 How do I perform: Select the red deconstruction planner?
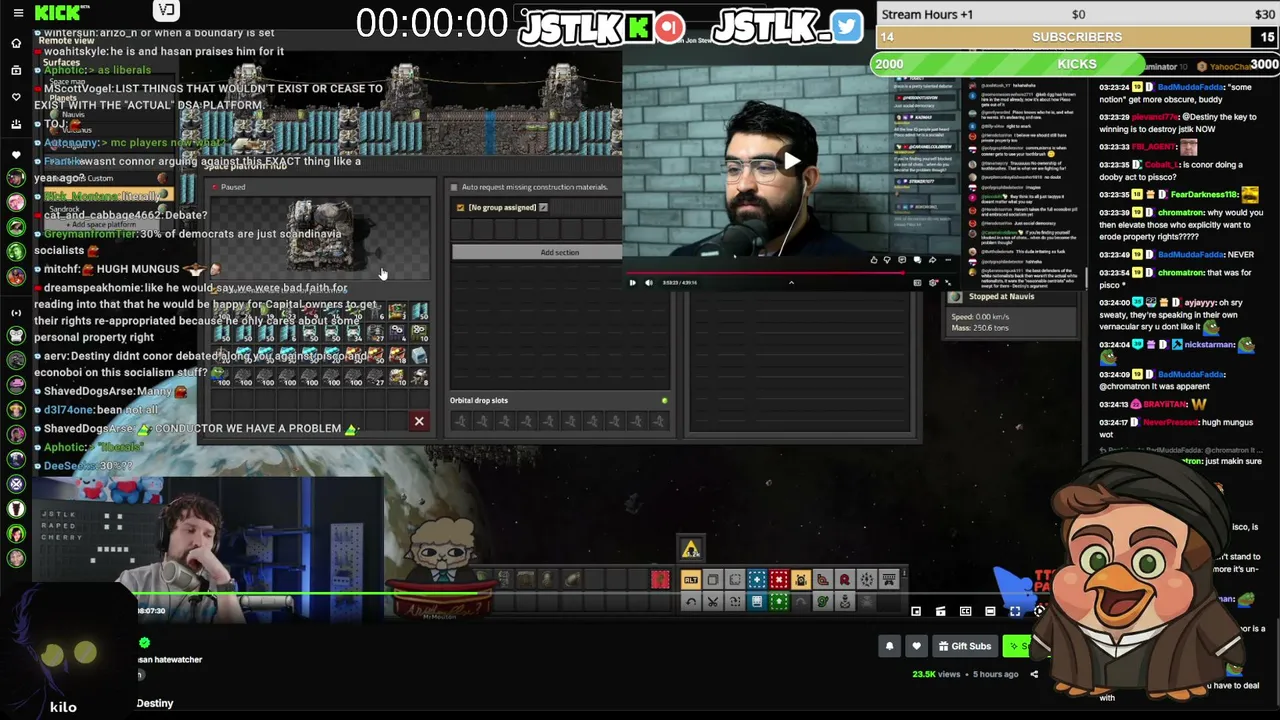[x=779, y=580]
